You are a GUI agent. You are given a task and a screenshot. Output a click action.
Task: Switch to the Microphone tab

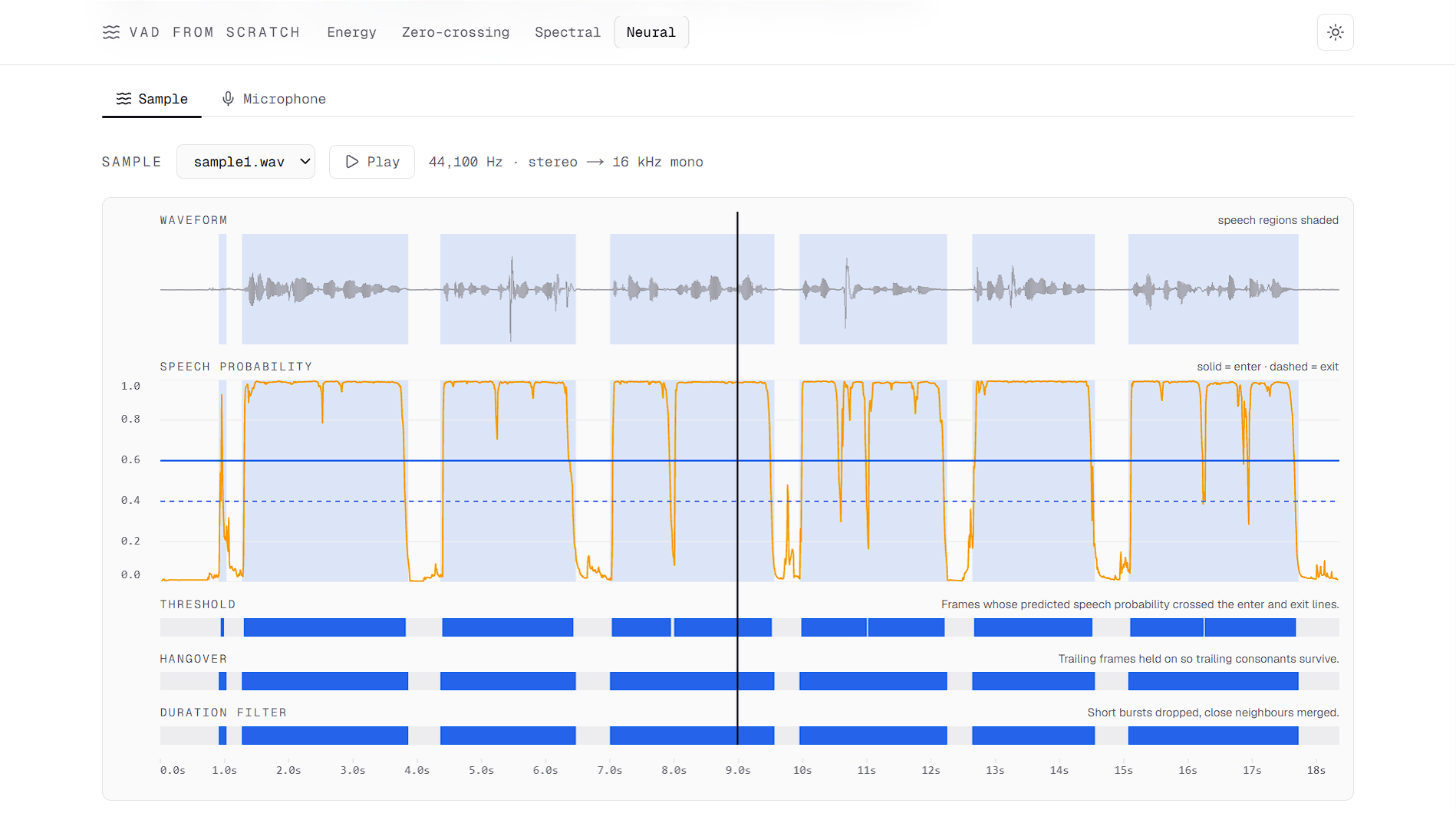274,99
